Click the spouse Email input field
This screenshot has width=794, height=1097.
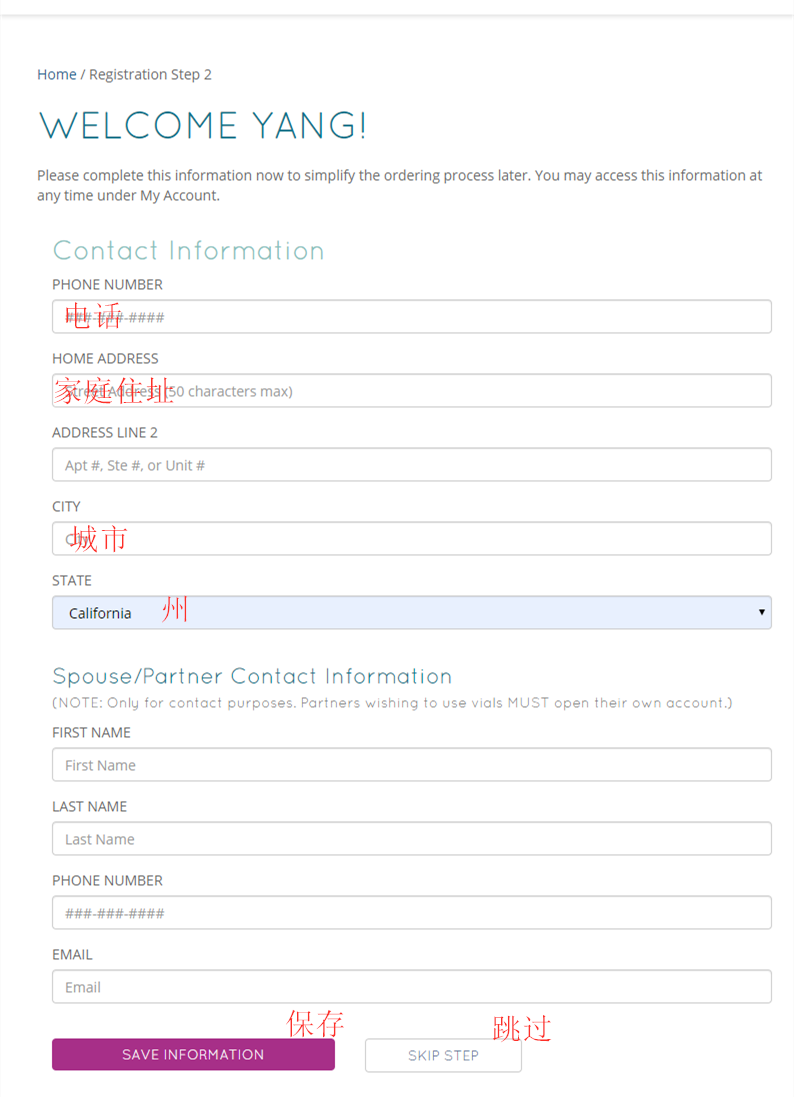411,987
